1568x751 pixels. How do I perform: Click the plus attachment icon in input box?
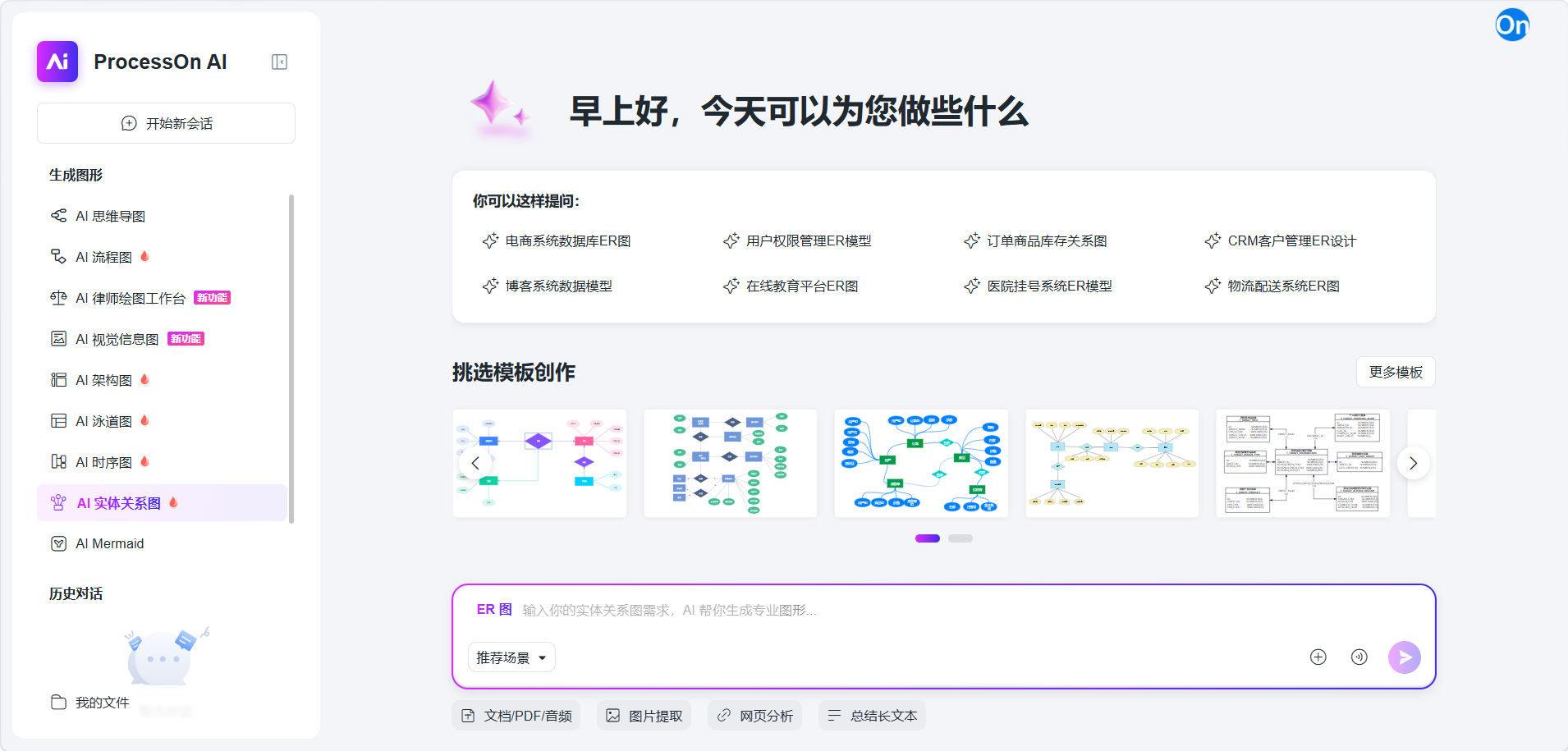point(1318,657)
